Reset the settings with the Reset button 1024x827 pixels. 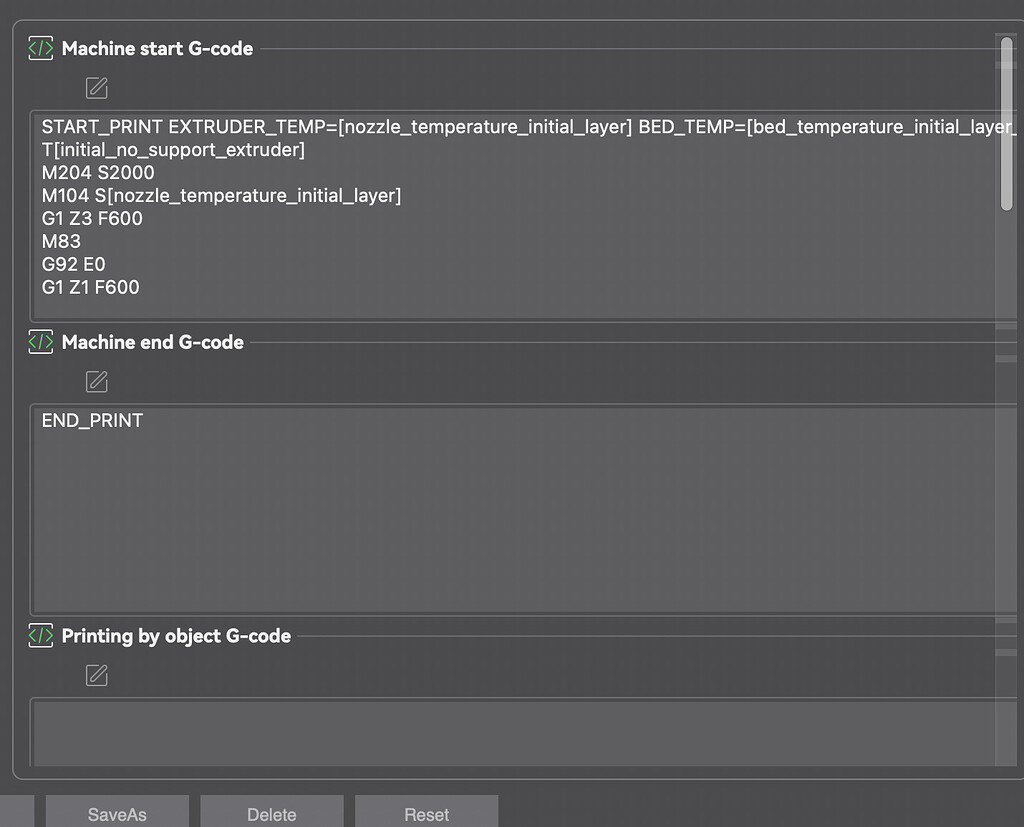[426, 814]
